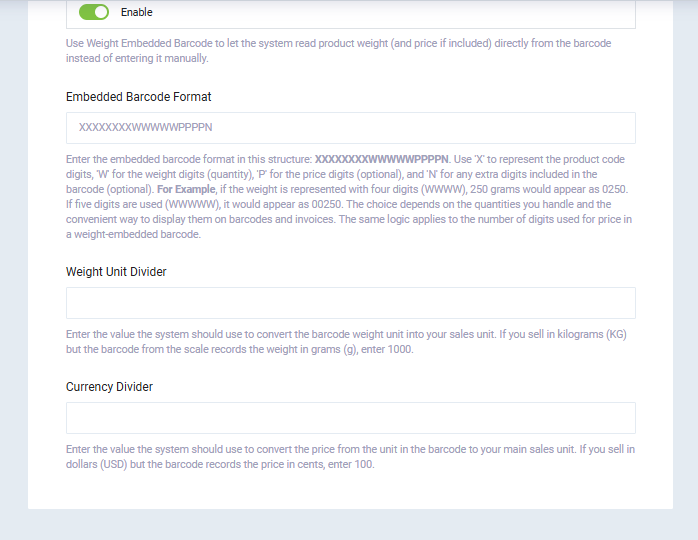Click the Weight Embedded Barcode description paragraph

tap(338, 51)
